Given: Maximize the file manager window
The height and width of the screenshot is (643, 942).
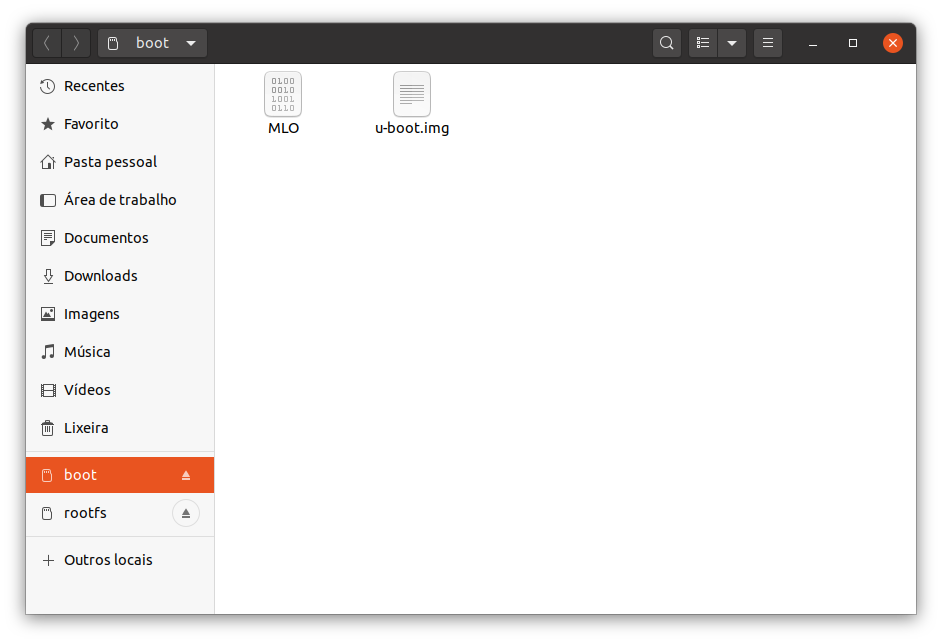Looking at the screenshot, I should (x=852, y=43).
